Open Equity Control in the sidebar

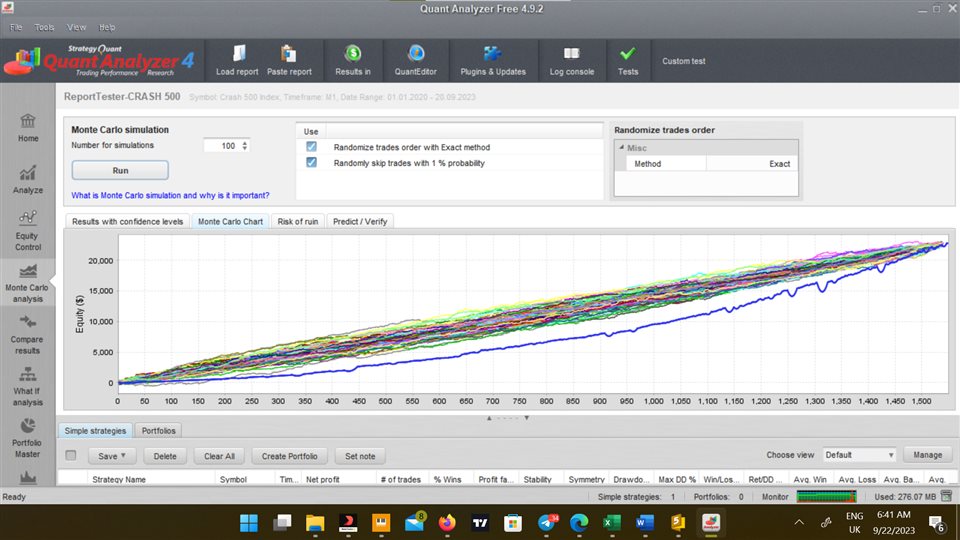[x=28, y=230]
